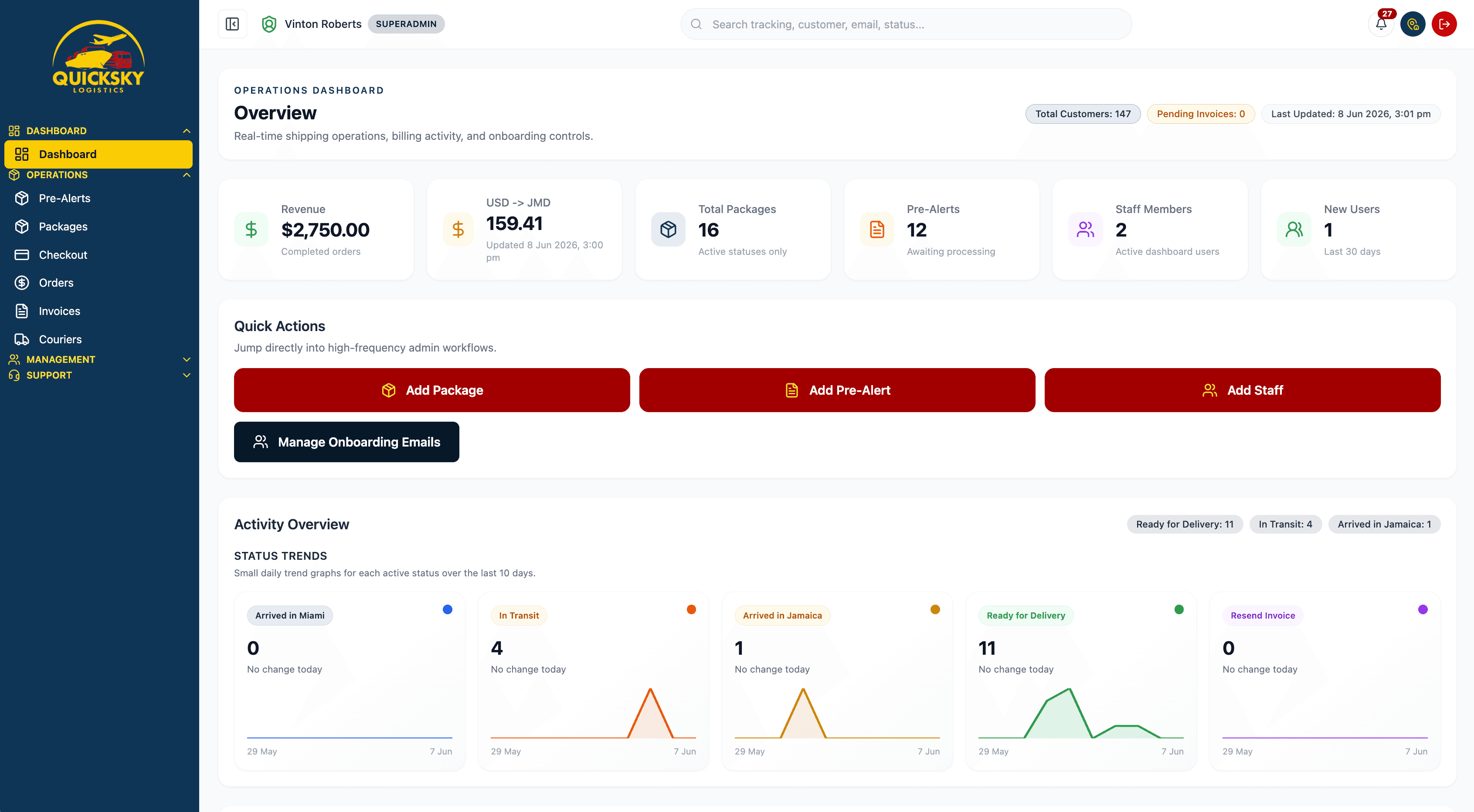Image resolution: width=1474 pixels, height=812 pixels.
Task: Click the Revenue dollar icon
Action: point(251,230)
